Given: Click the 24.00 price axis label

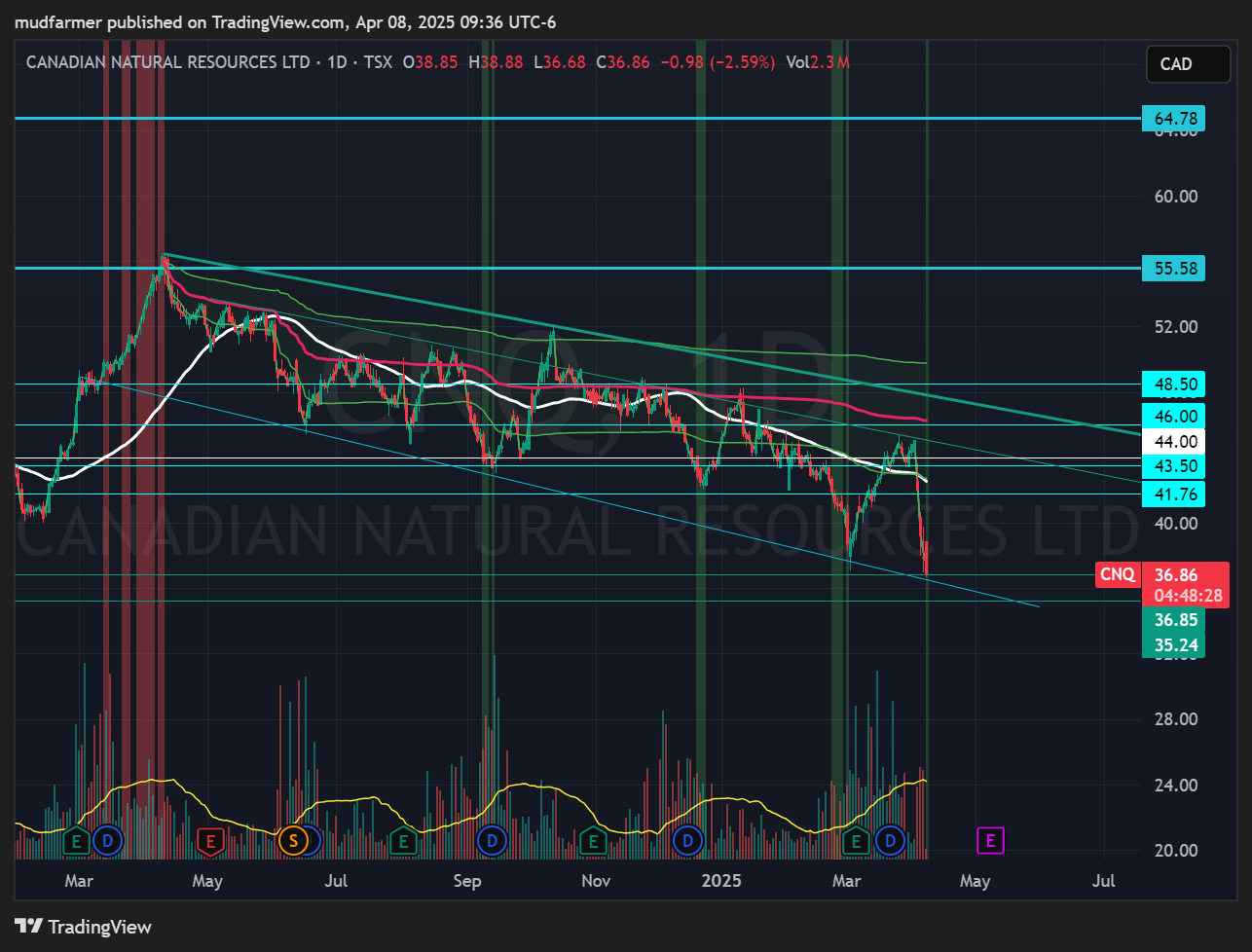Looking at the screenshot, I should (1175, 785).
